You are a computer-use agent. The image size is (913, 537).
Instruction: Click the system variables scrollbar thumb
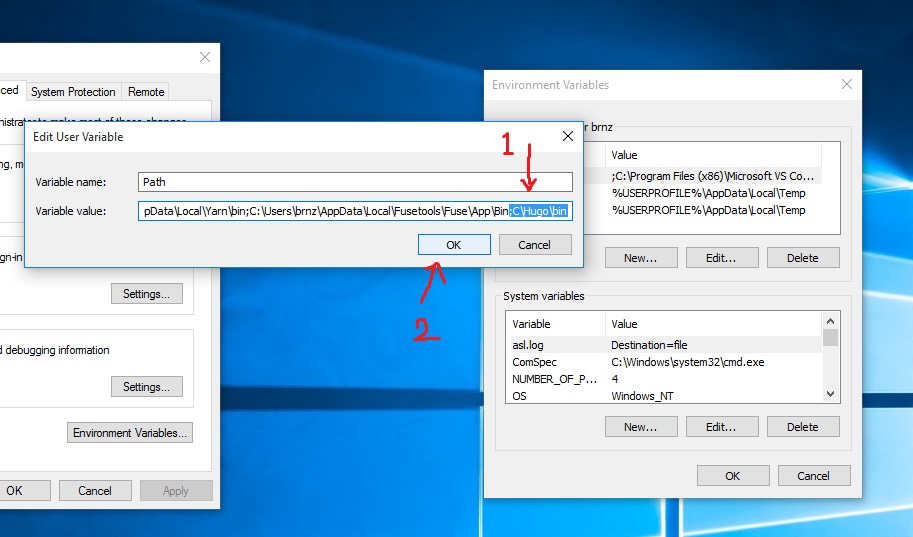point(830,337)
